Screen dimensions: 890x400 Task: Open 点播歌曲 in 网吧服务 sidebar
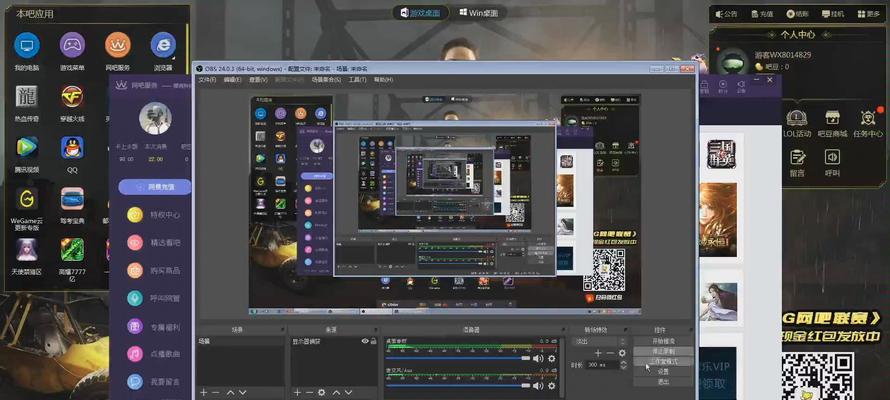(154, 354)
